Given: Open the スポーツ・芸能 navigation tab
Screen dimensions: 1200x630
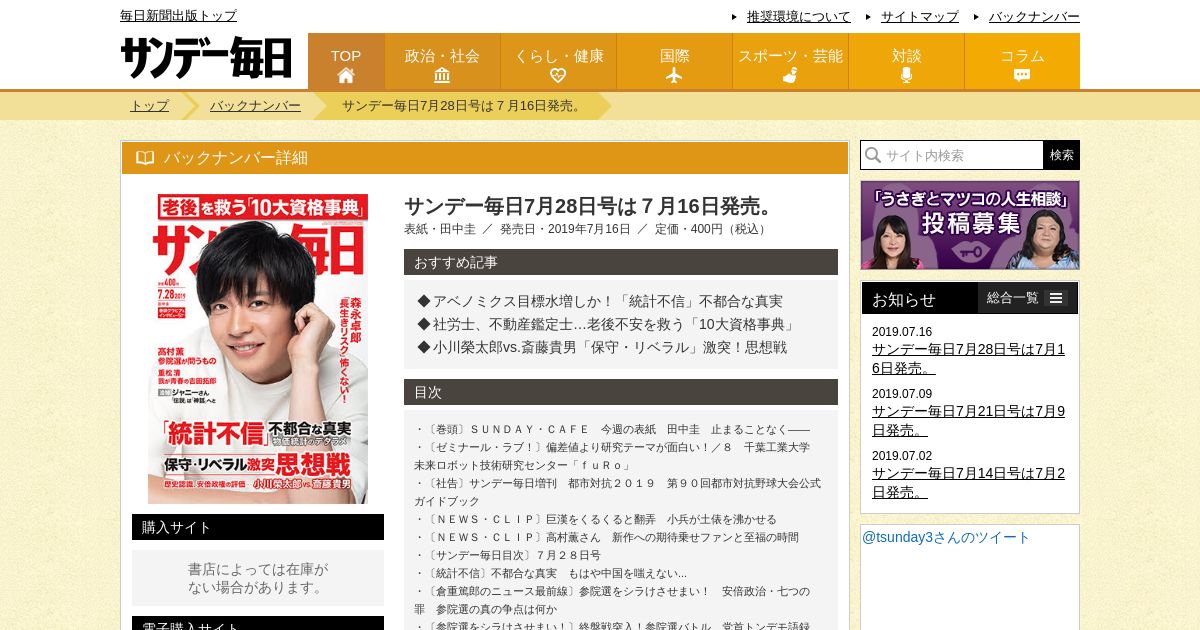Looking at the screenshot, I should pyautogui.click(x=790, y=61).
